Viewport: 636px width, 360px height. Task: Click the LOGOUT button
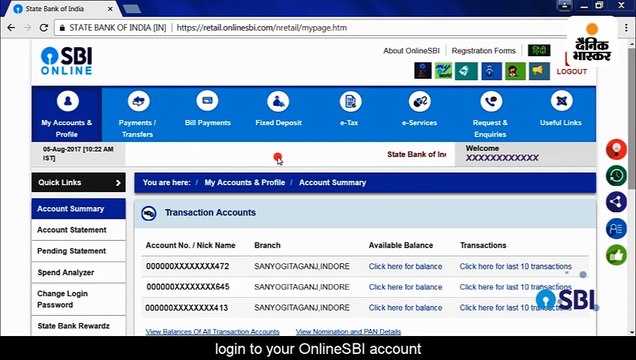(x=572, y=71)
